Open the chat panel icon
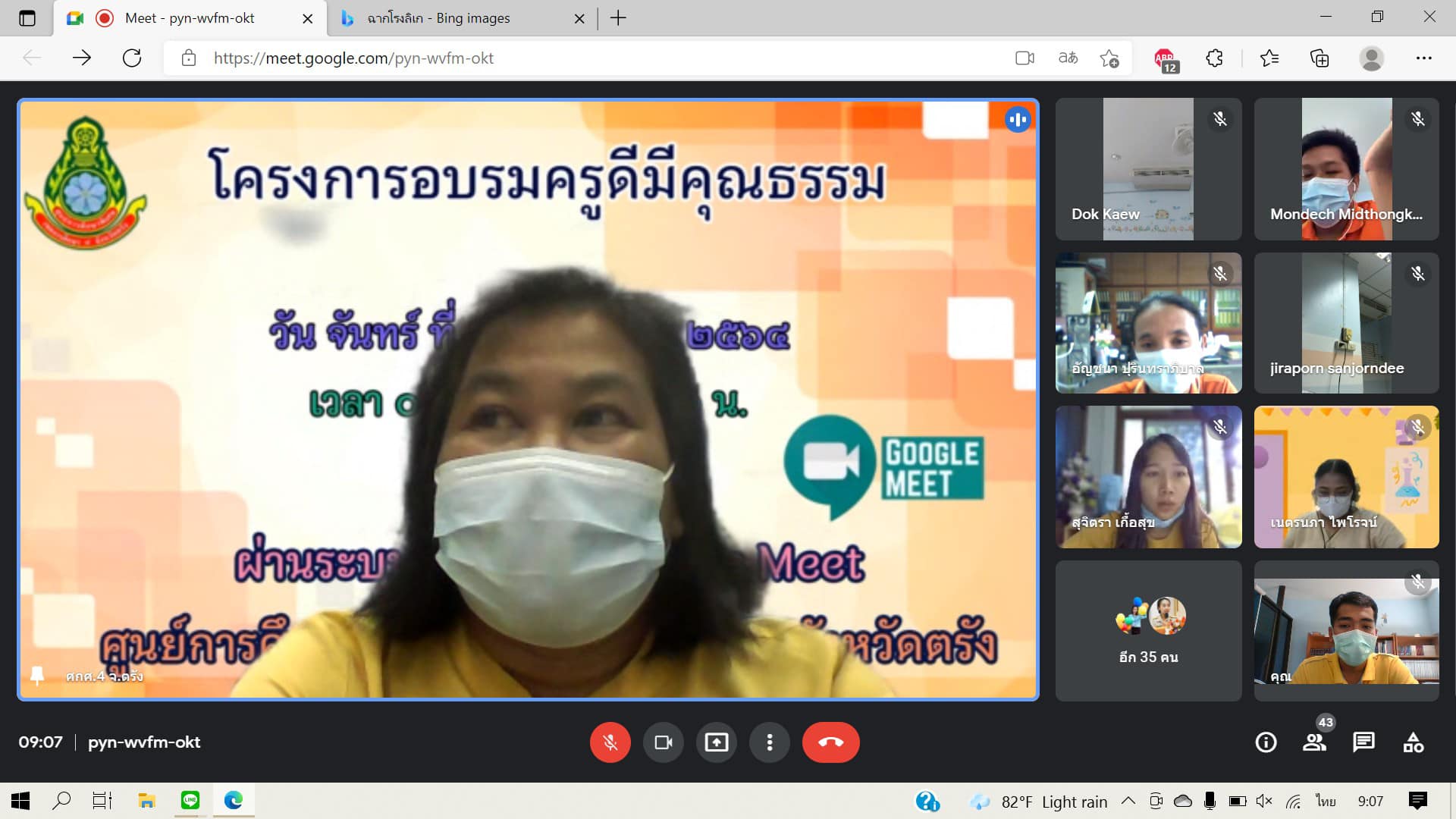This screenshot has width=1456, height=819. pos(1363,742)
